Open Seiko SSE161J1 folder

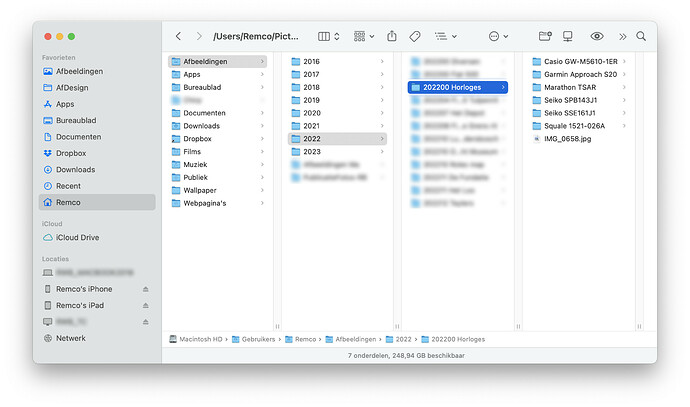pyautogui.click(x=579, y=113)
